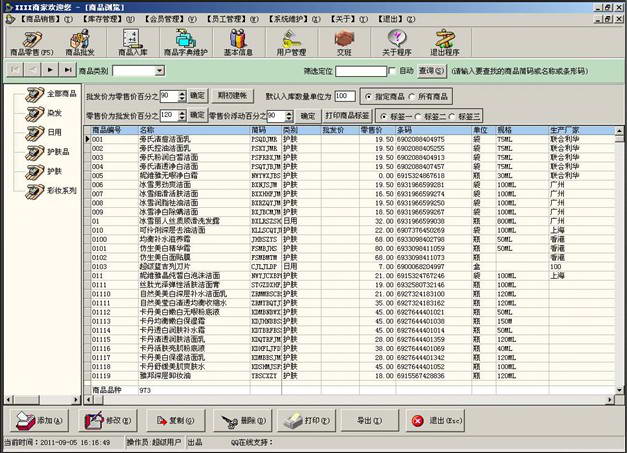Viewport: 627px width, 453px height.
Task: Select the 标签二 radio button
Action: [417, 116]
